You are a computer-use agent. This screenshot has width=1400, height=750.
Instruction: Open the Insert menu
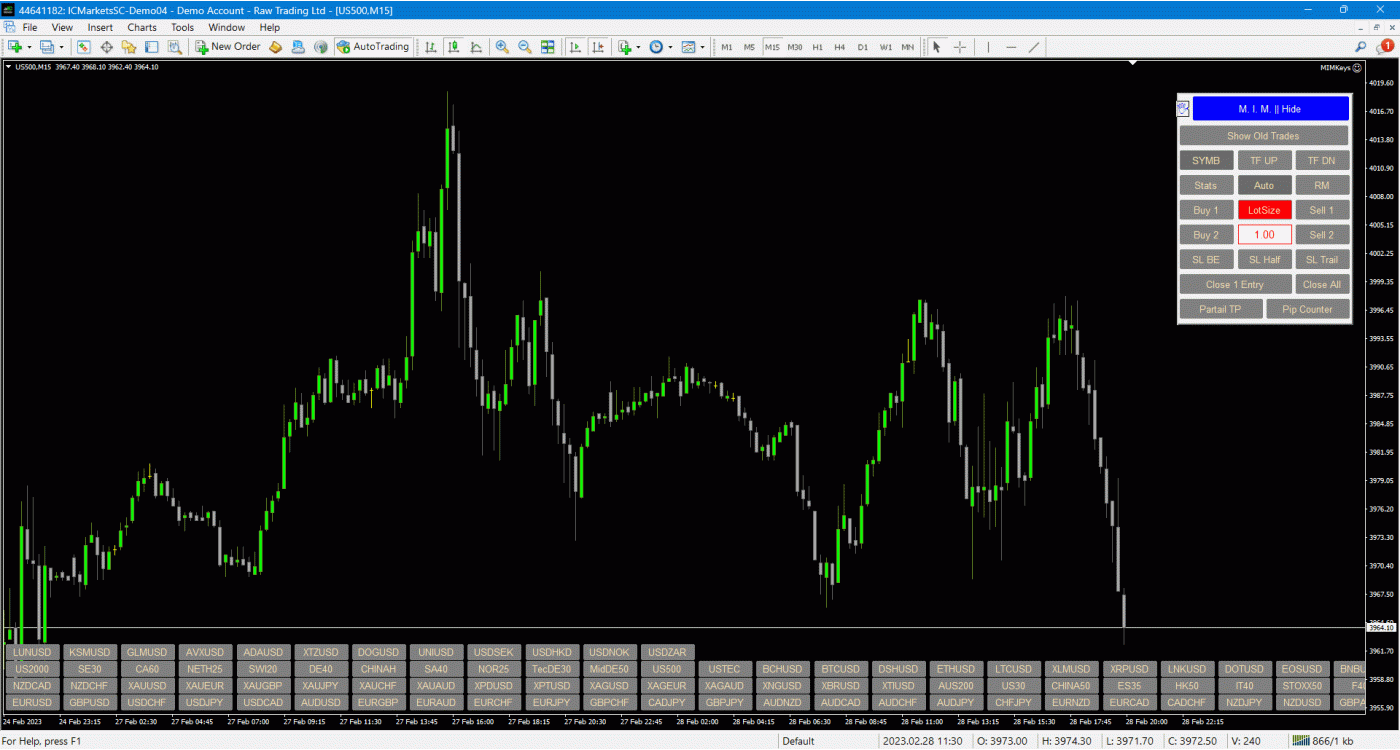[100, 27]
